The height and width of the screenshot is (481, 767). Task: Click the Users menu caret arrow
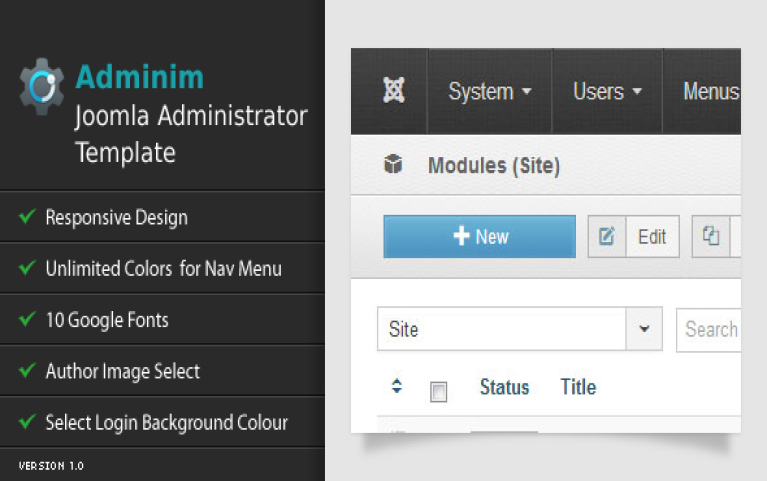click(637, 91)
